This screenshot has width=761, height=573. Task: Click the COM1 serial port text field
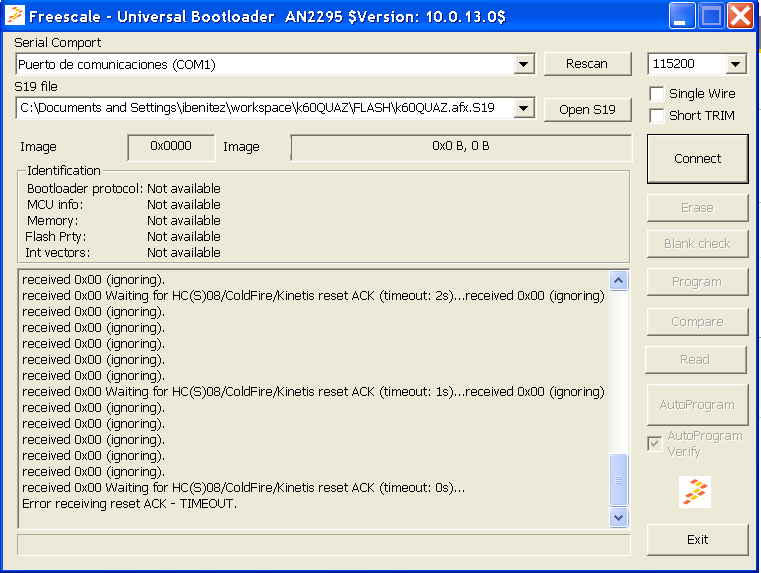(x=265, y=64)
